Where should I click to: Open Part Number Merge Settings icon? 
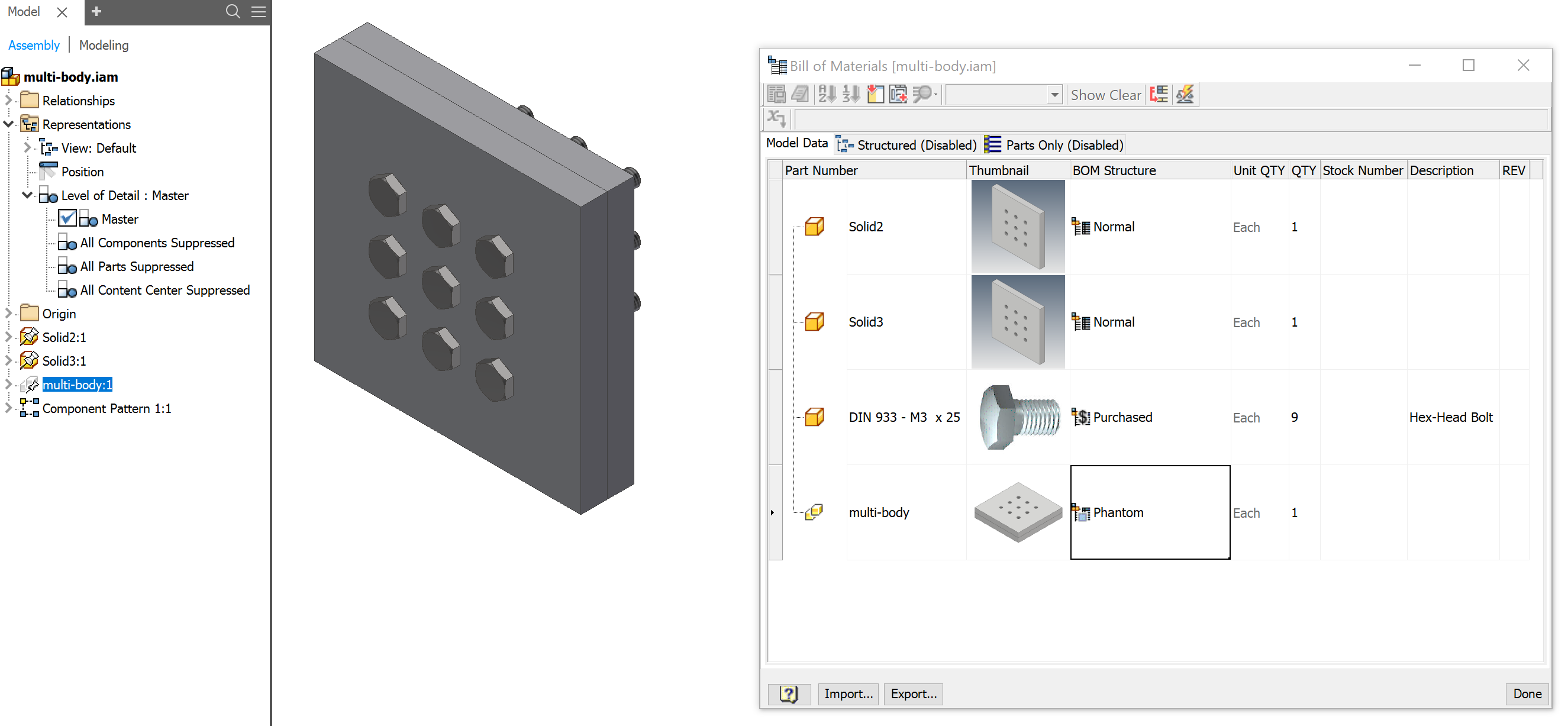pos(1159,94)
